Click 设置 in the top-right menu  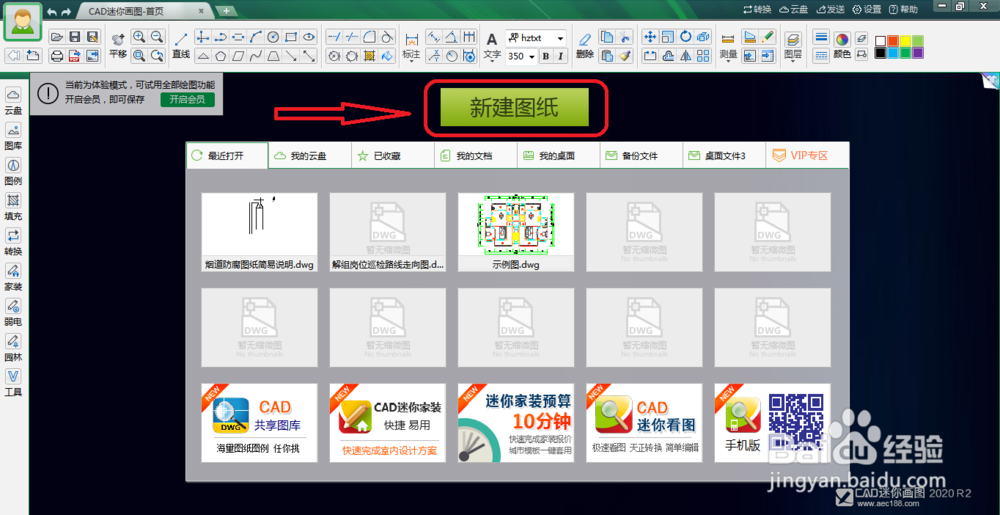pyautogui.click(x=867, y=10)
